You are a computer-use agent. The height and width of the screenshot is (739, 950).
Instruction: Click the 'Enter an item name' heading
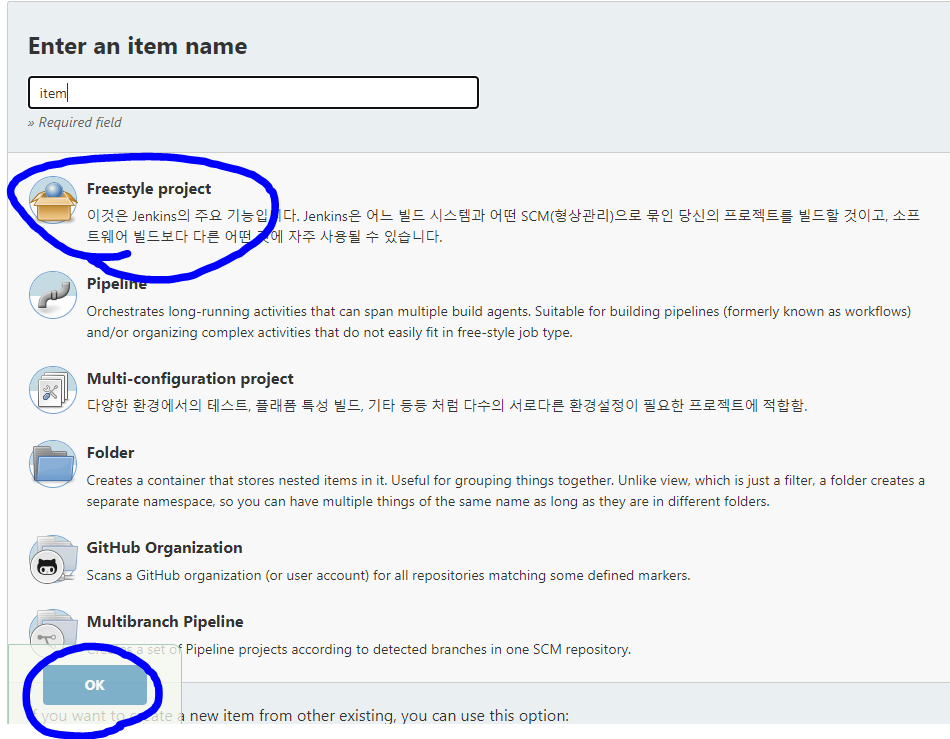[138, 46]
